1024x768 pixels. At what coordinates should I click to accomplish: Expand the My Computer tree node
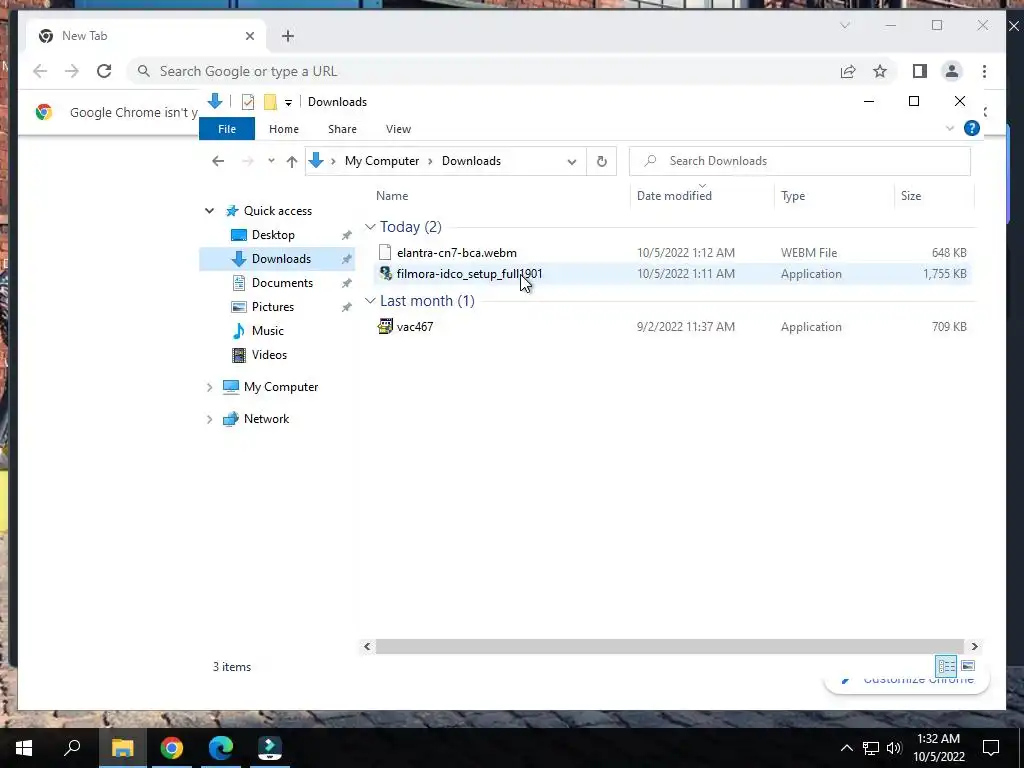coord(209,387)
